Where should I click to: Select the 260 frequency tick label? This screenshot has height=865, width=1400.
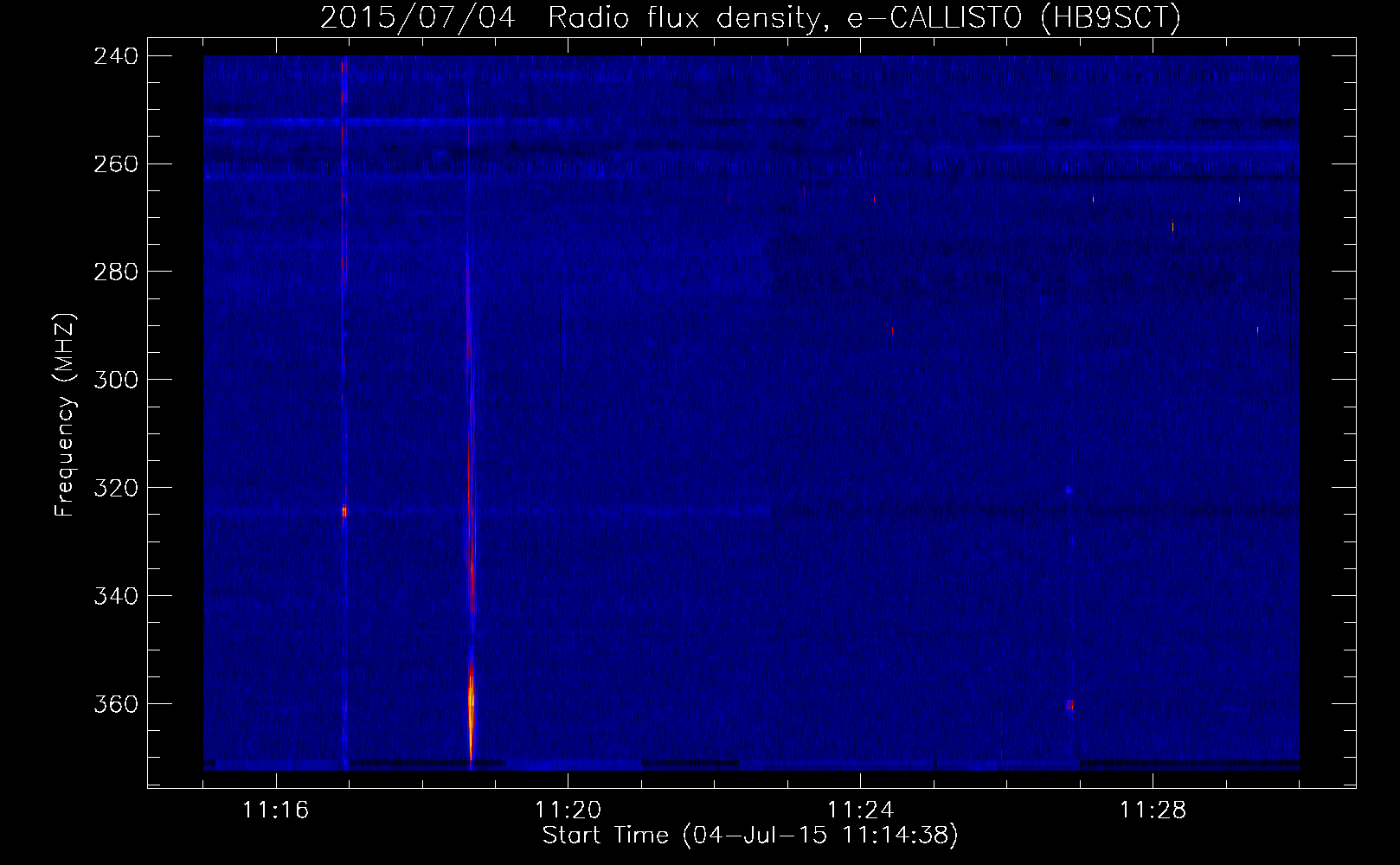[116, 164]
